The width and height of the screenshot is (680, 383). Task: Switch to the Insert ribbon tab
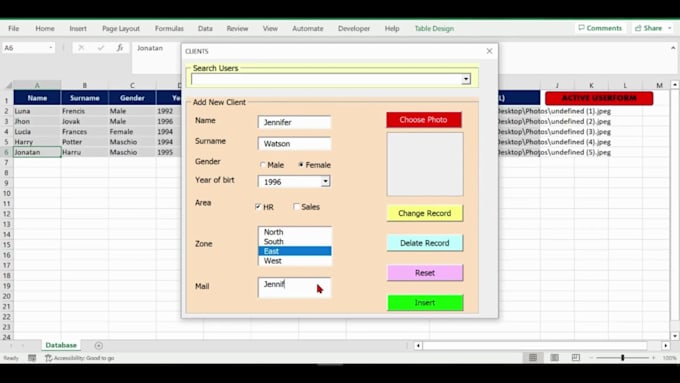tap(78, 29)
